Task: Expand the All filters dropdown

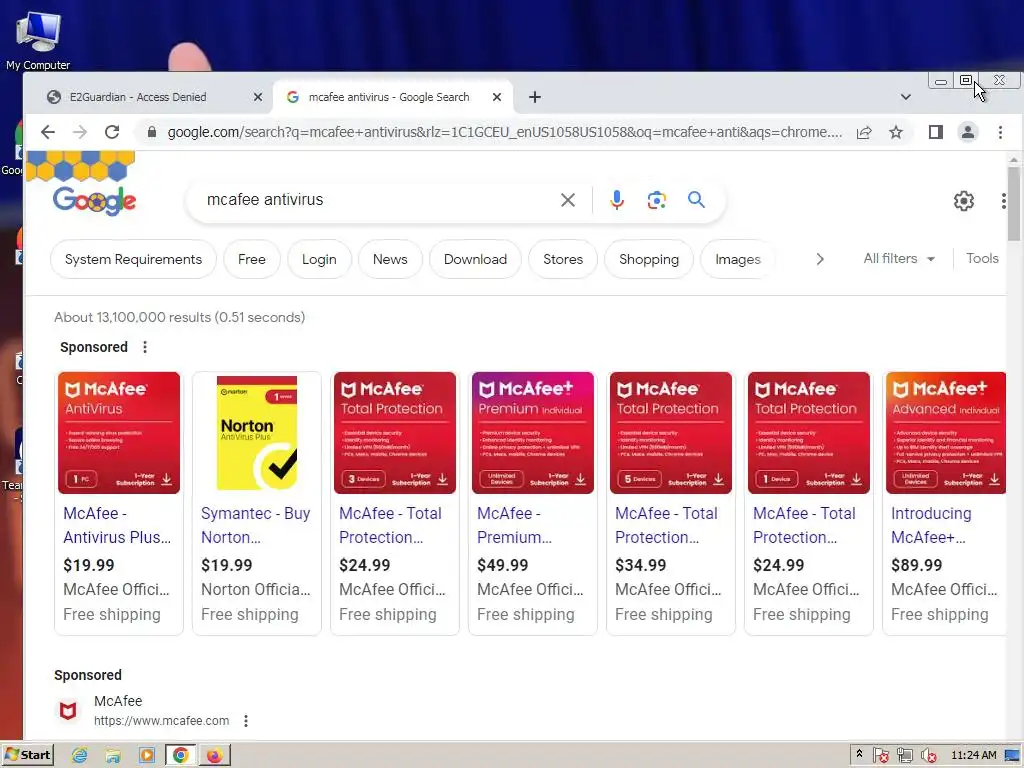Action: (x=899, y=259)
